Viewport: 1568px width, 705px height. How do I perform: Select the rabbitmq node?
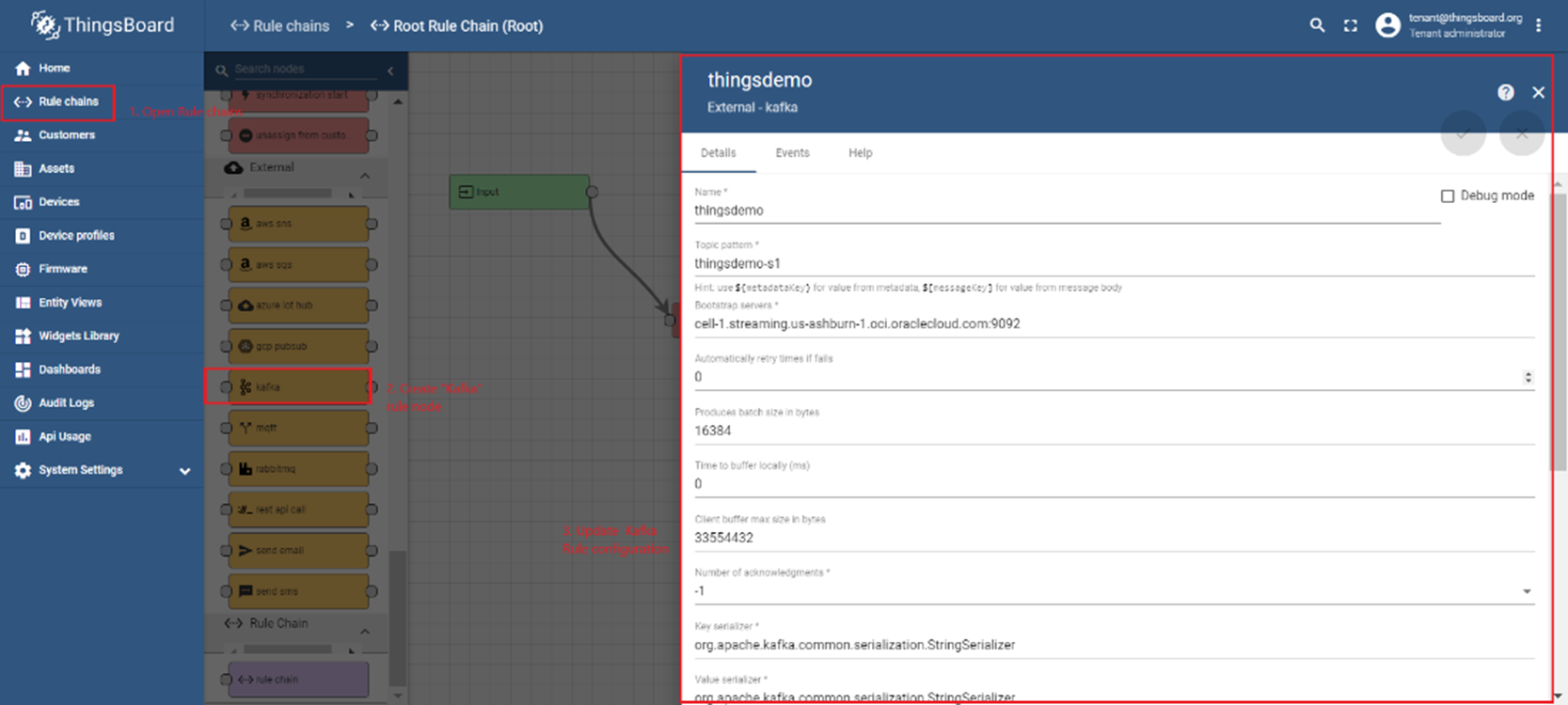click(x=298, y=468)
